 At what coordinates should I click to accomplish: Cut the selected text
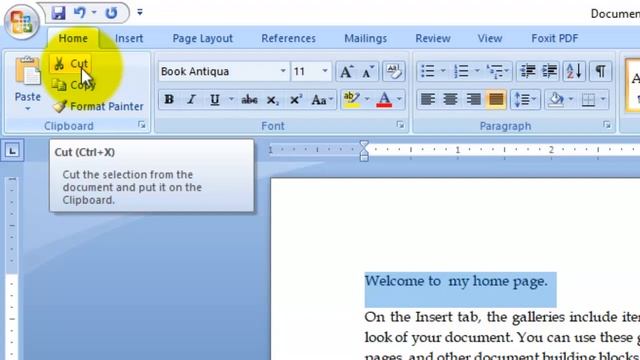point(70,64)
